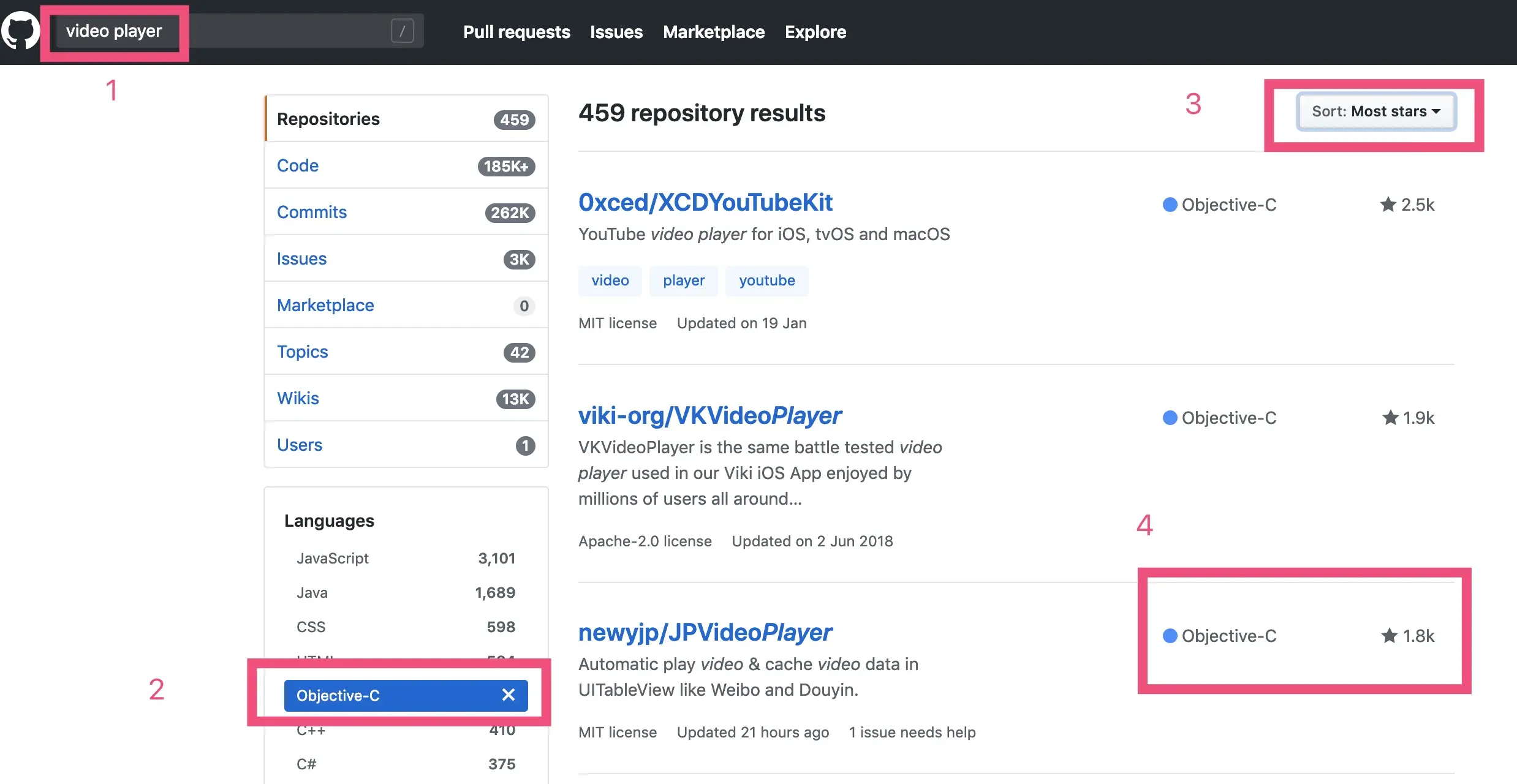1517x784 pixels.
Task: Click the blue language dot for XCDYouTubeKit
Action: 1170,205
